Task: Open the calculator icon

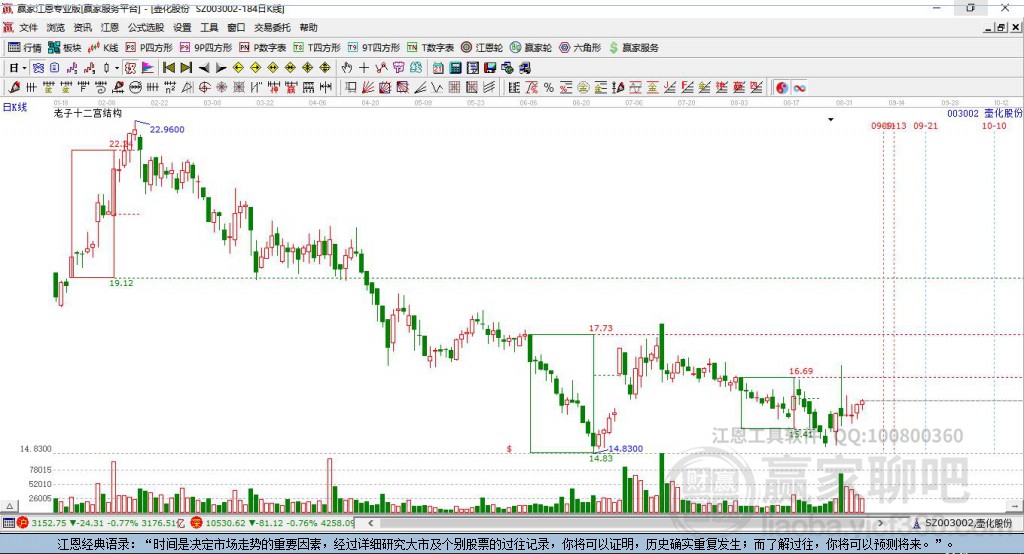Action: (455, 68)
